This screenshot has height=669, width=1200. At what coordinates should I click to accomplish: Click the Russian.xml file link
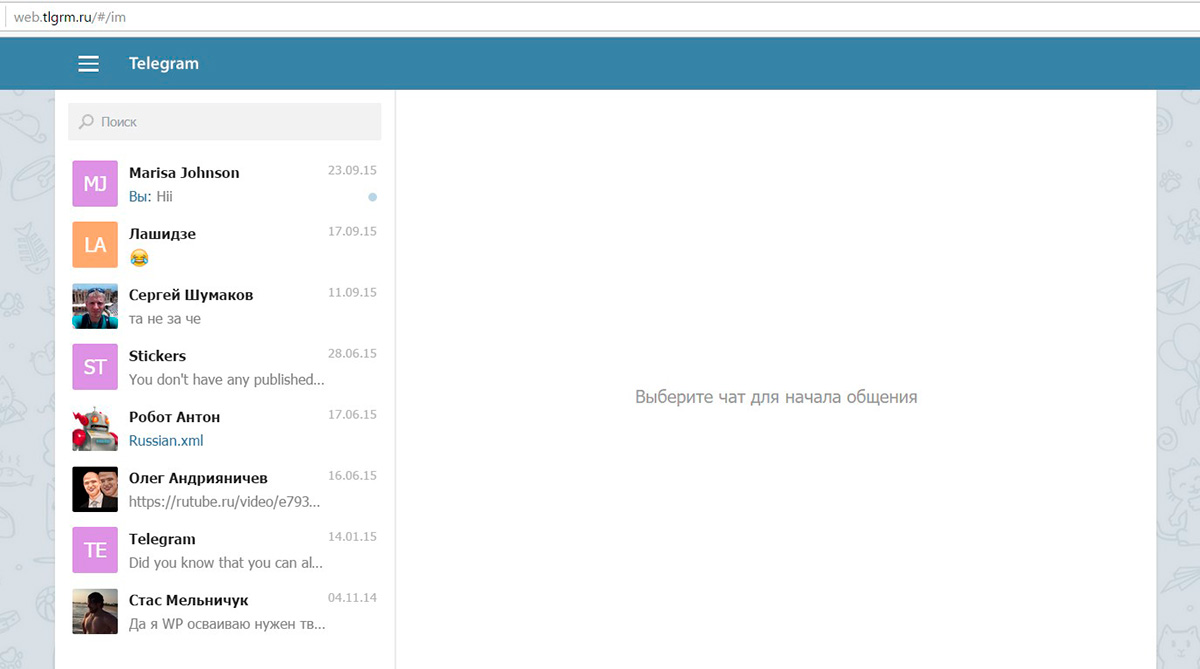point(166,441)
